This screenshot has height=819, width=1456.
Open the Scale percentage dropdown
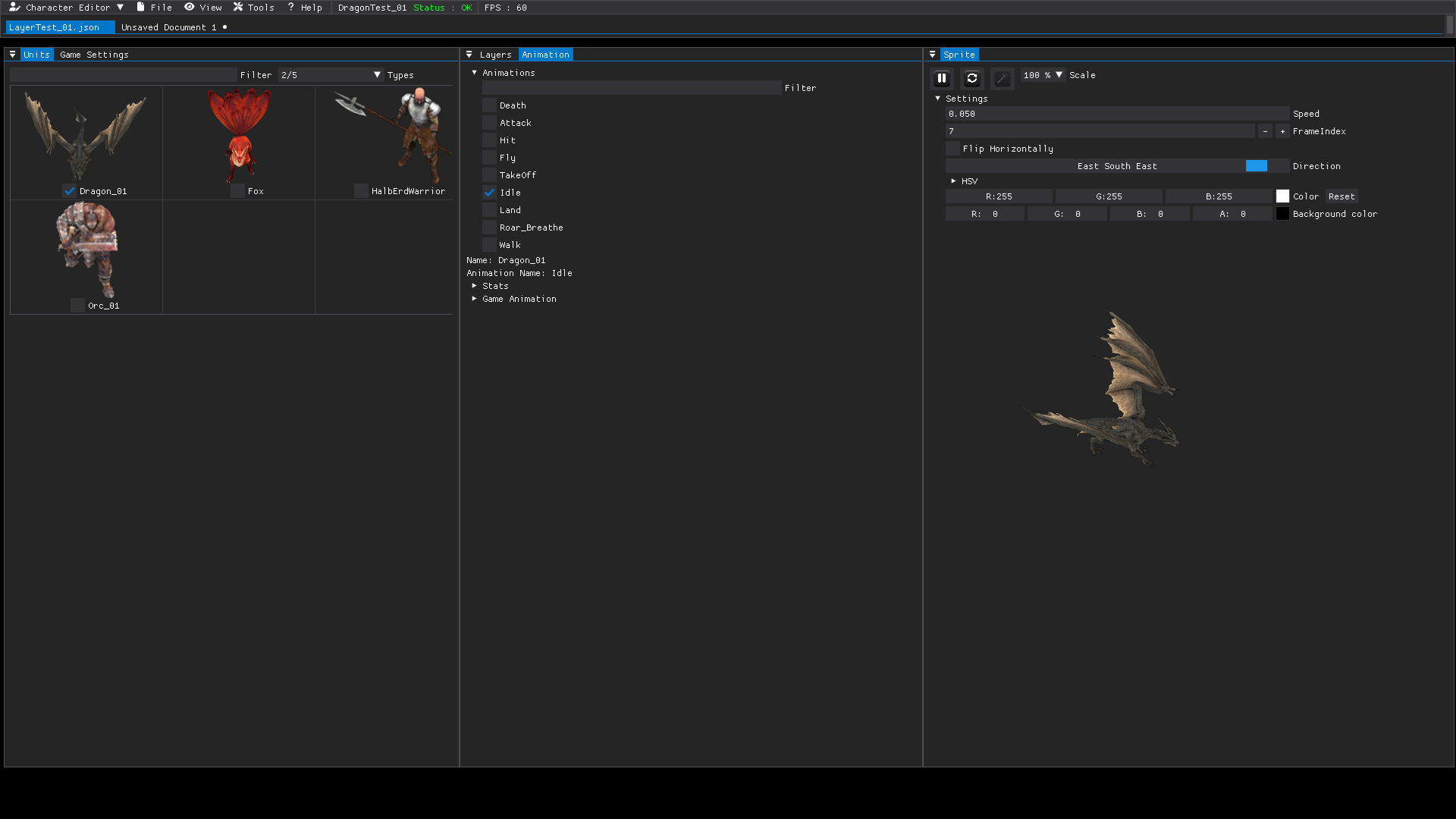click(1042, 75)
